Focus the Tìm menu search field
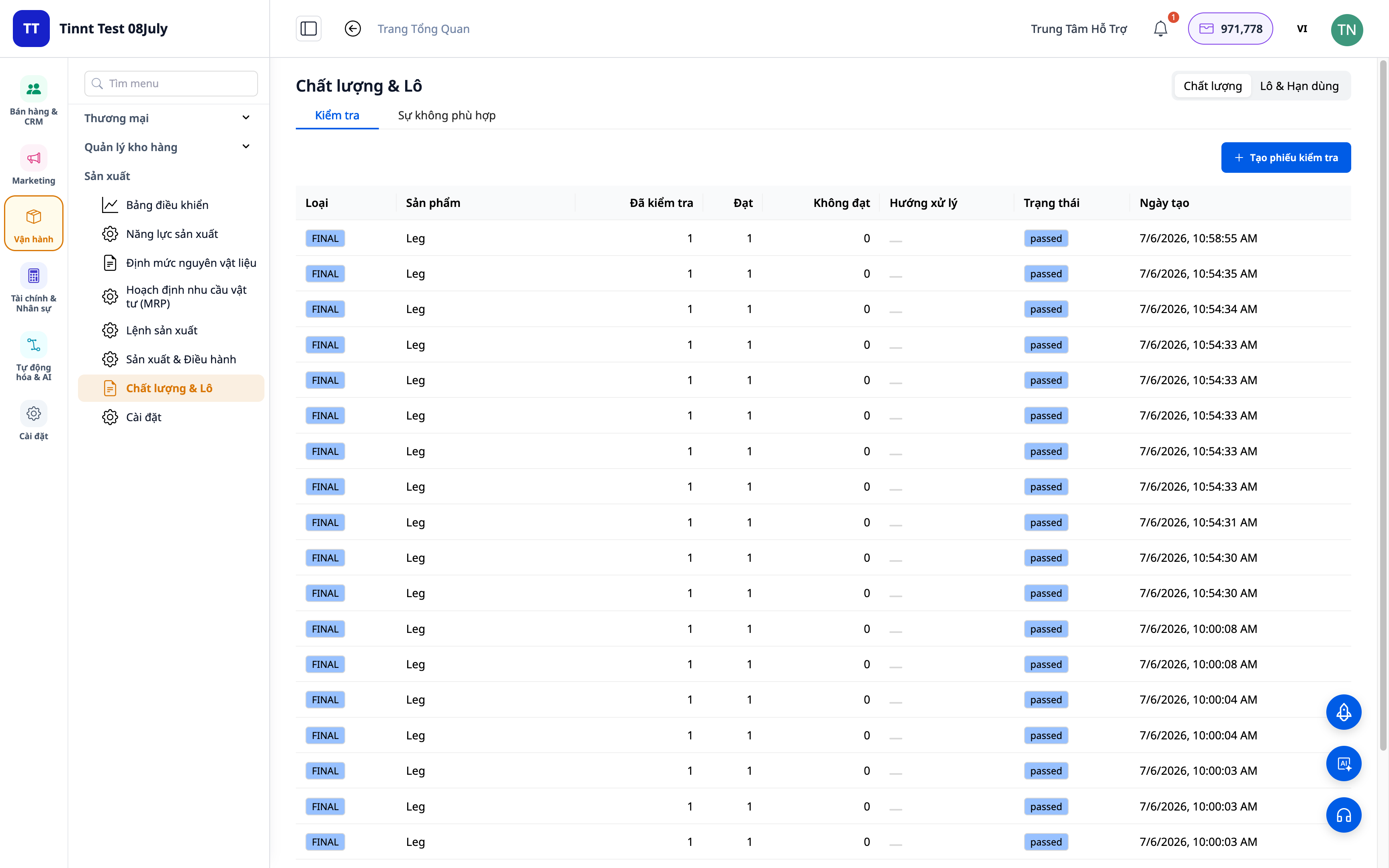 171,83
